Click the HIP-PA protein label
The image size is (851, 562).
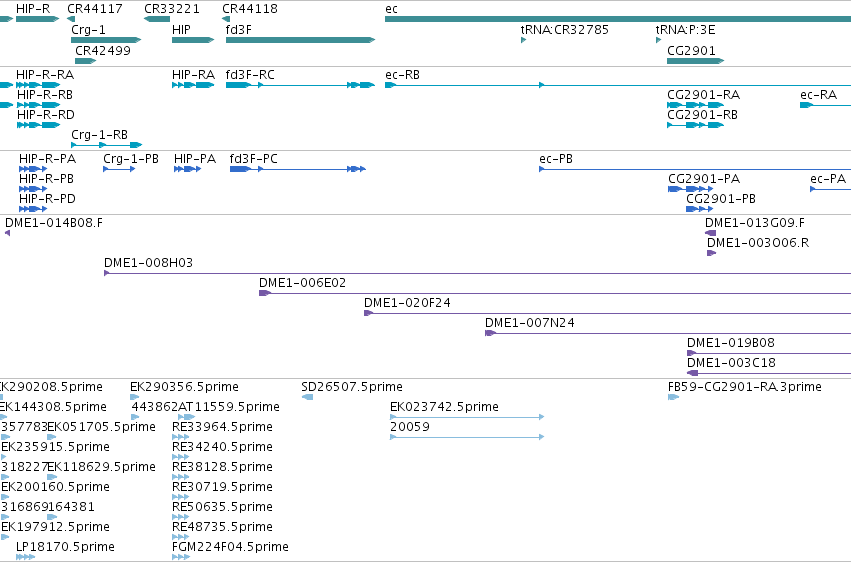click(195, 158)
